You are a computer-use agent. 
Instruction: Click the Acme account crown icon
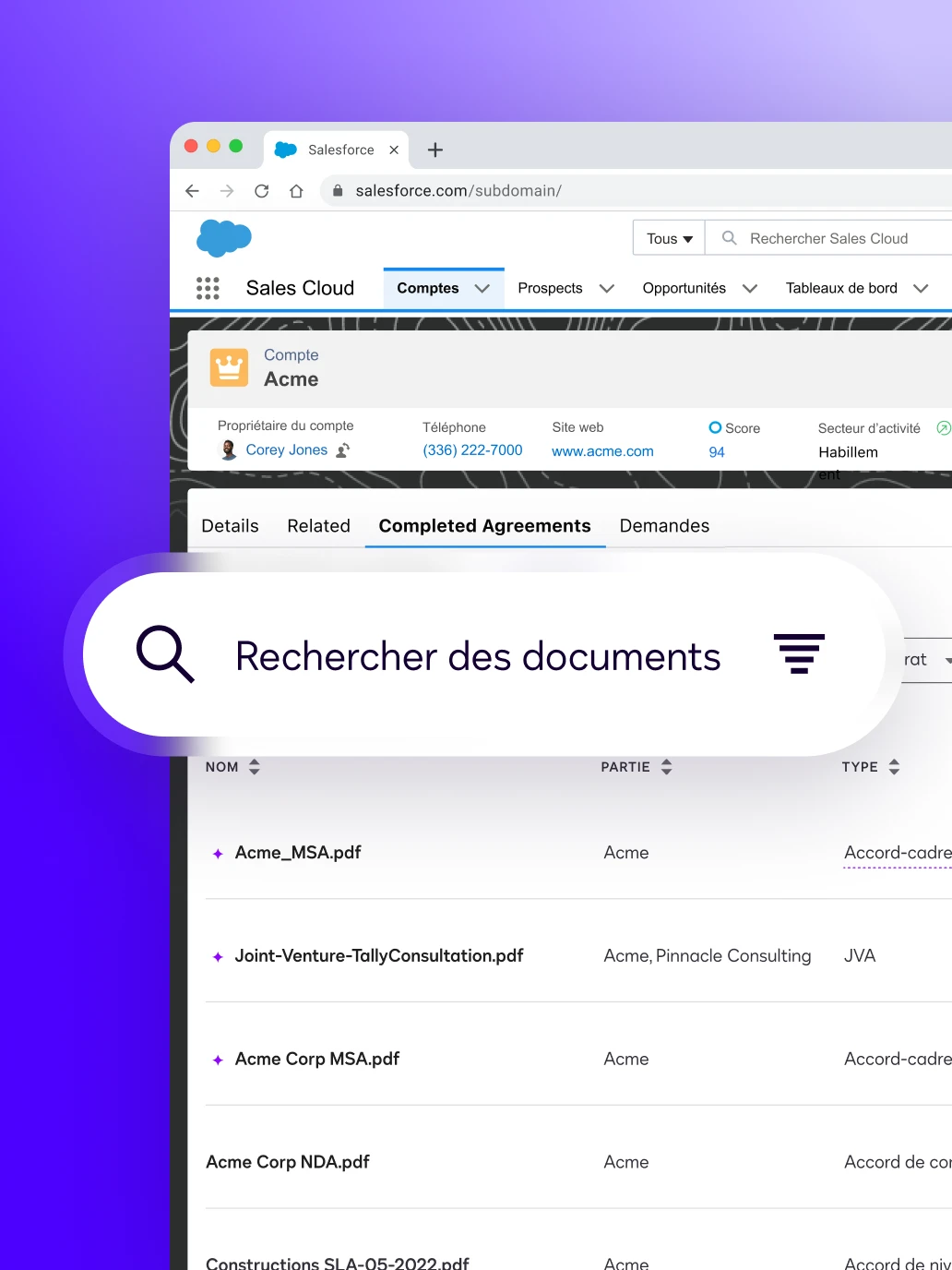coord(229,367)
